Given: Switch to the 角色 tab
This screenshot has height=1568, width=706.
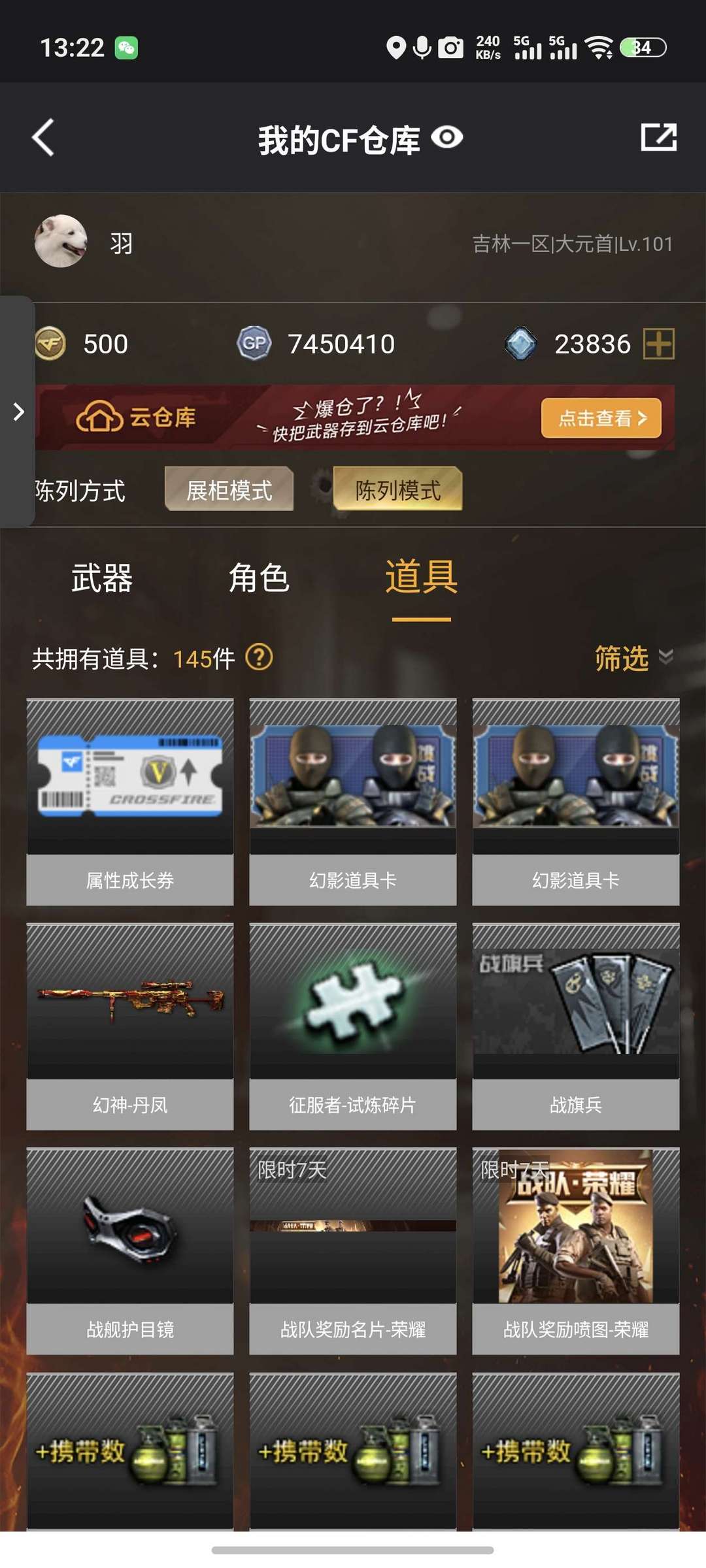Looking at the screenshot, I should [x=259, y=578].
